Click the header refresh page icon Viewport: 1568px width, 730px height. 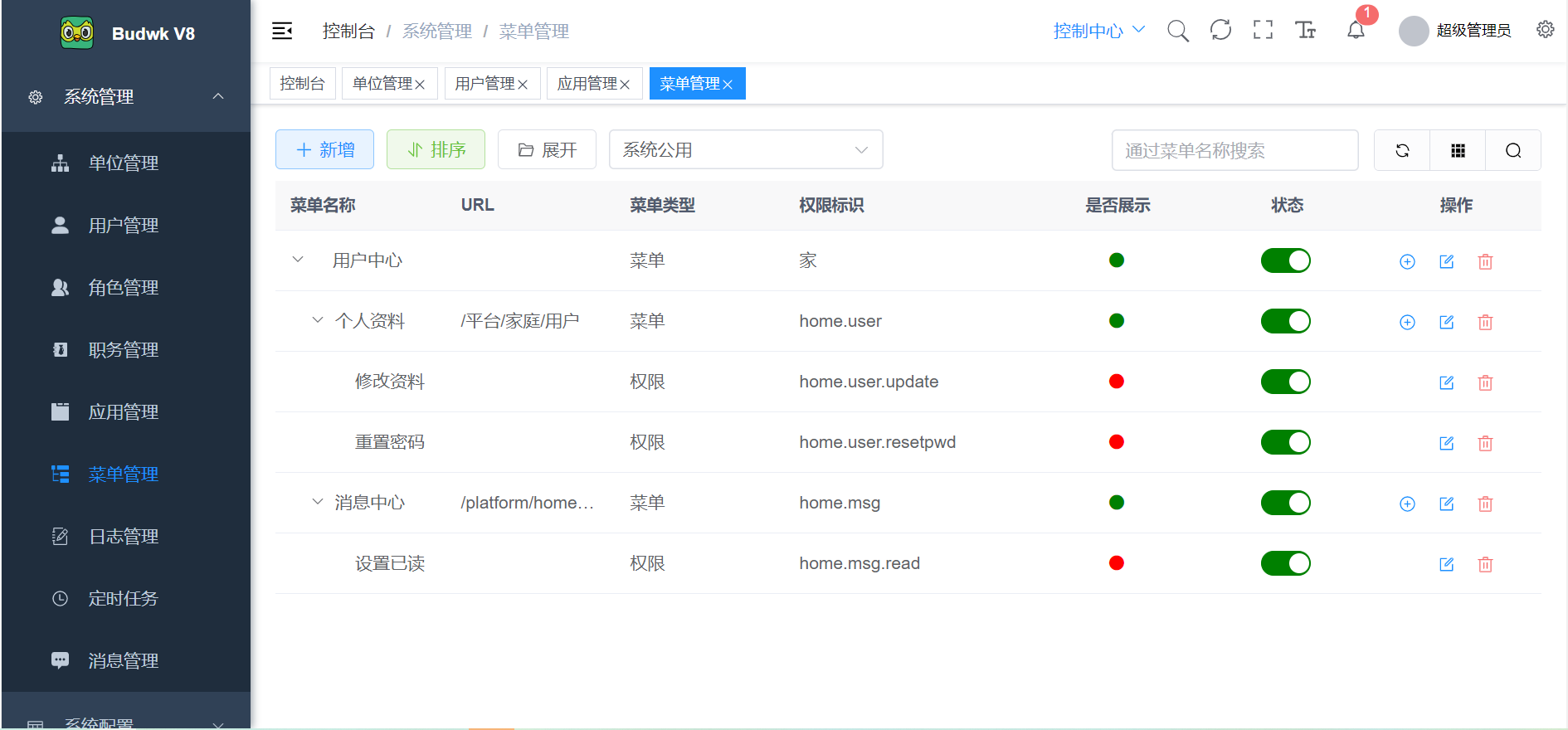(x=1220, y=31)
